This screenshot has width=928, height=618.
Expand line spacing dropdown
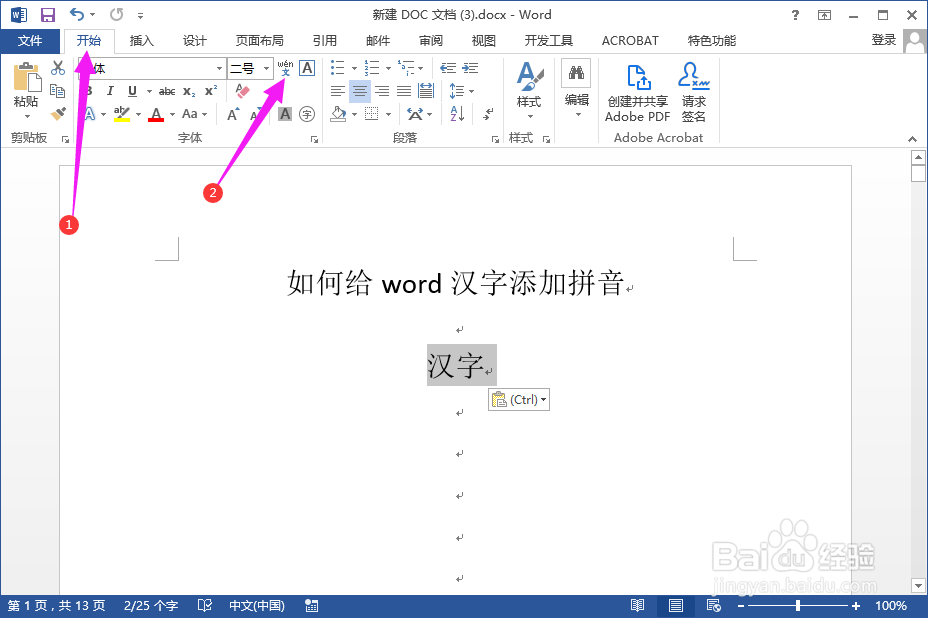tap(472, 91)
